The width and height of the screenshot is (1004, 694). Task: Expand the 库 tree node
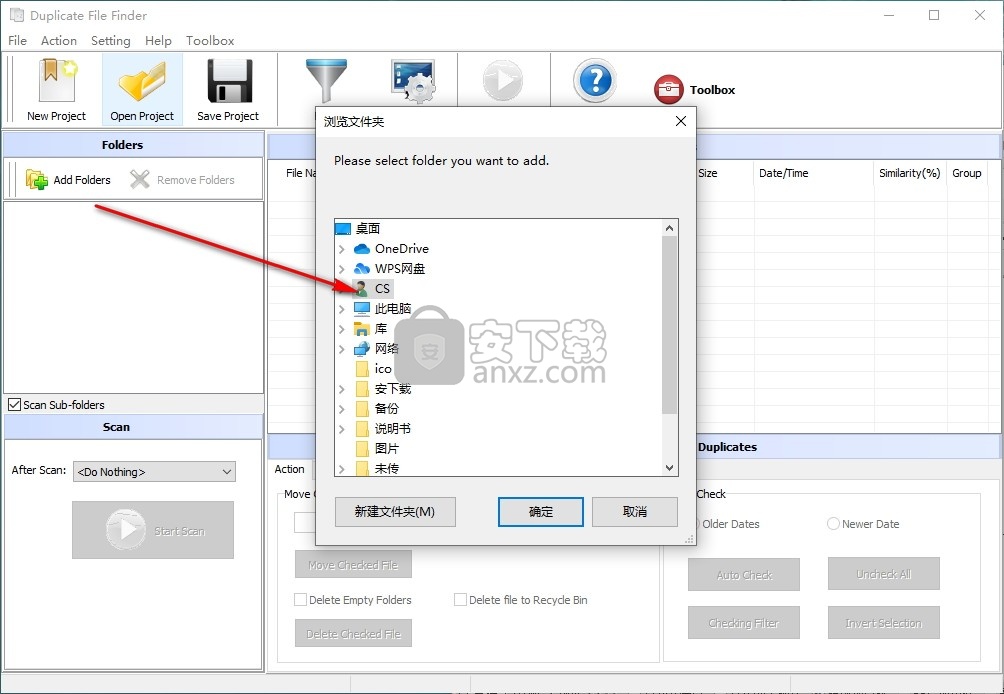[x=341, y=328]
